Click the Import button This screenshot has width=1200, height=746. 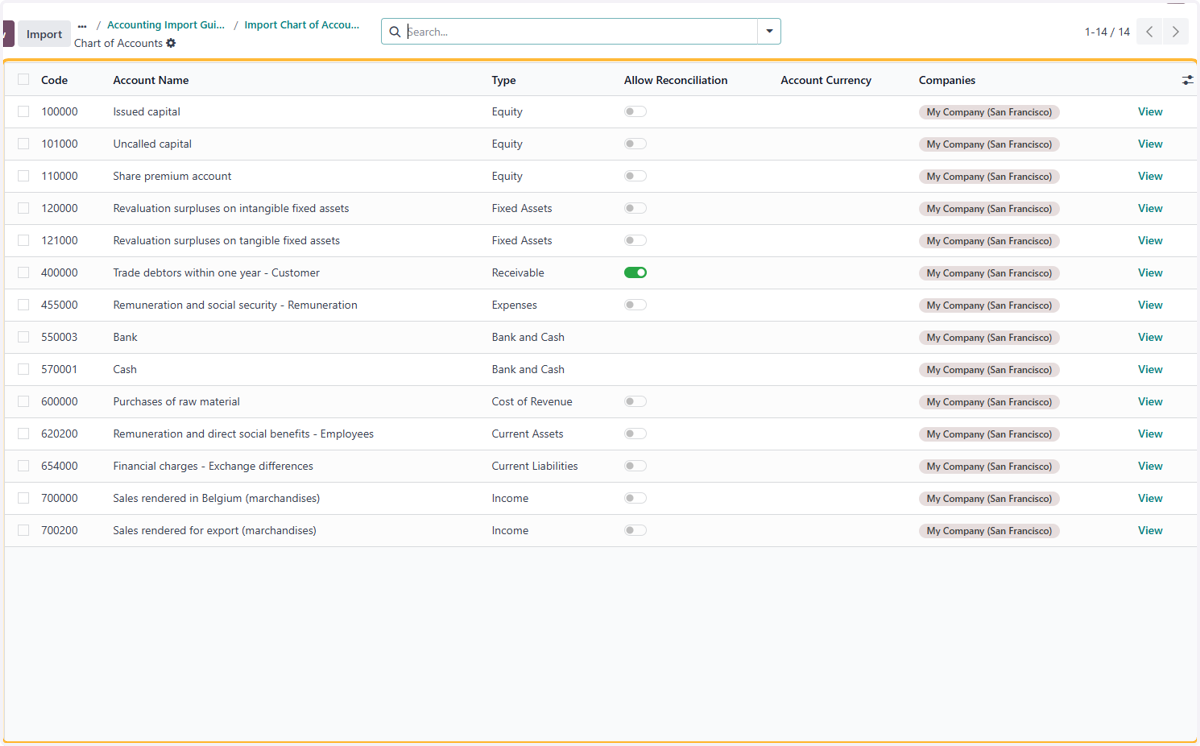click(44, 34)
